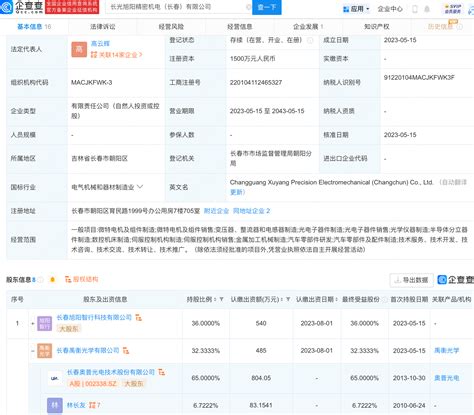Open the notification bell icon

coord(427,9)
